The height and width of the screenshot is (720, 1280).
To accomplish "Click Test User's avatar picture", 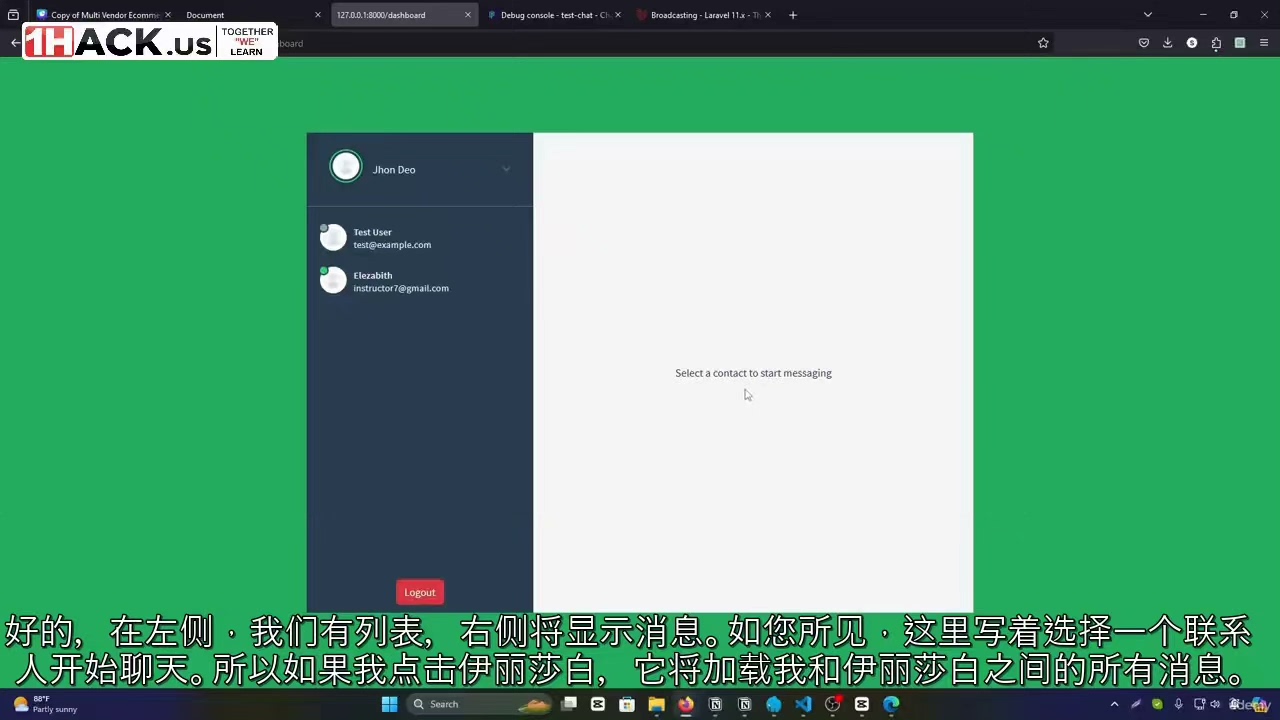I will tap(333, 237).
